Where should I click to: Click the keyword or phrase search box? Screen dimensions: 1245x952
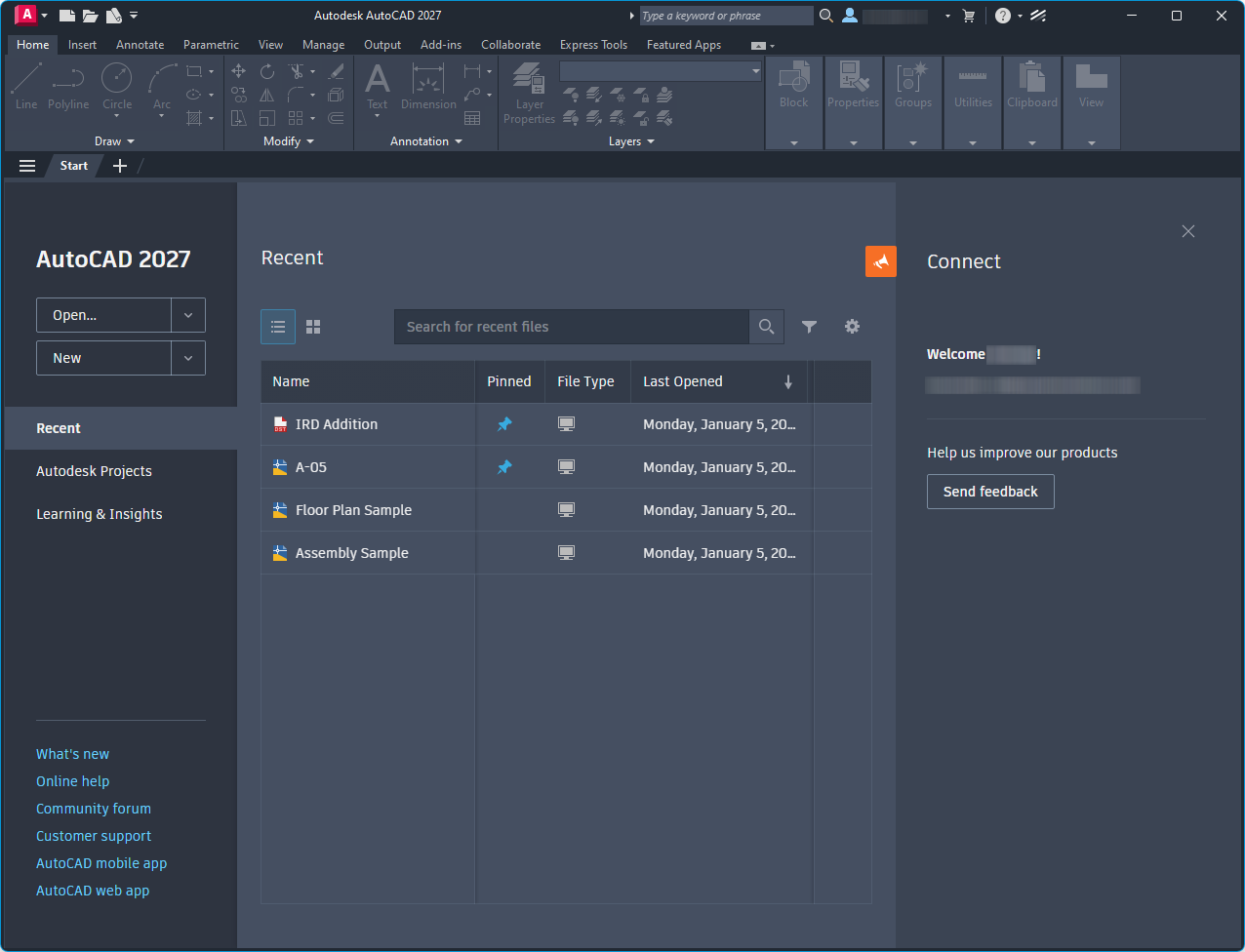pos(726,16)
